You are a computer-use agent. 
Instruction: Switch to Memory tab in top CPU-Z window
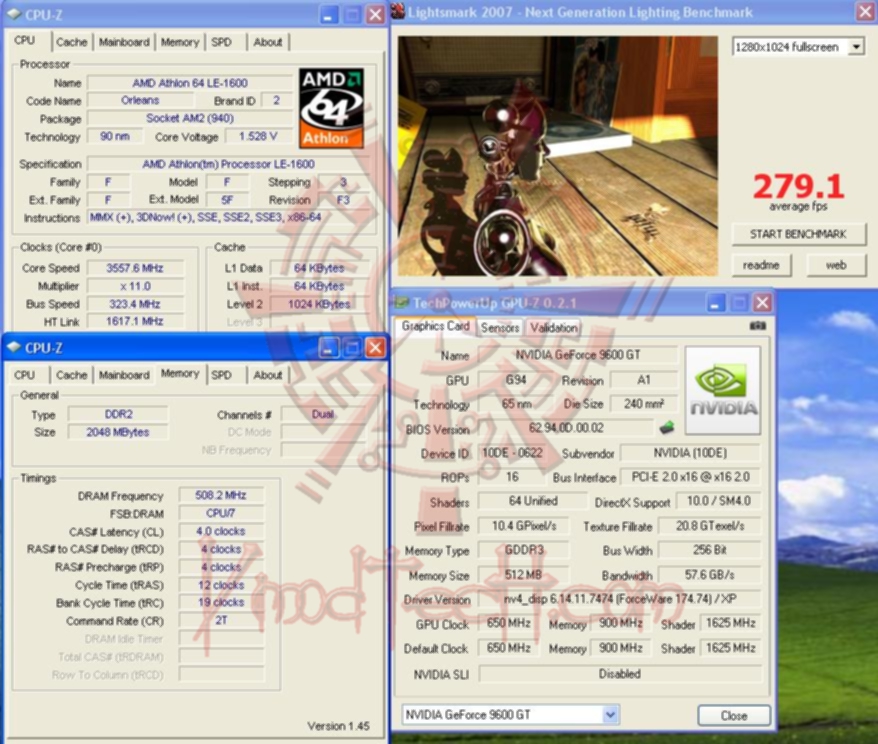pos(180,42)
